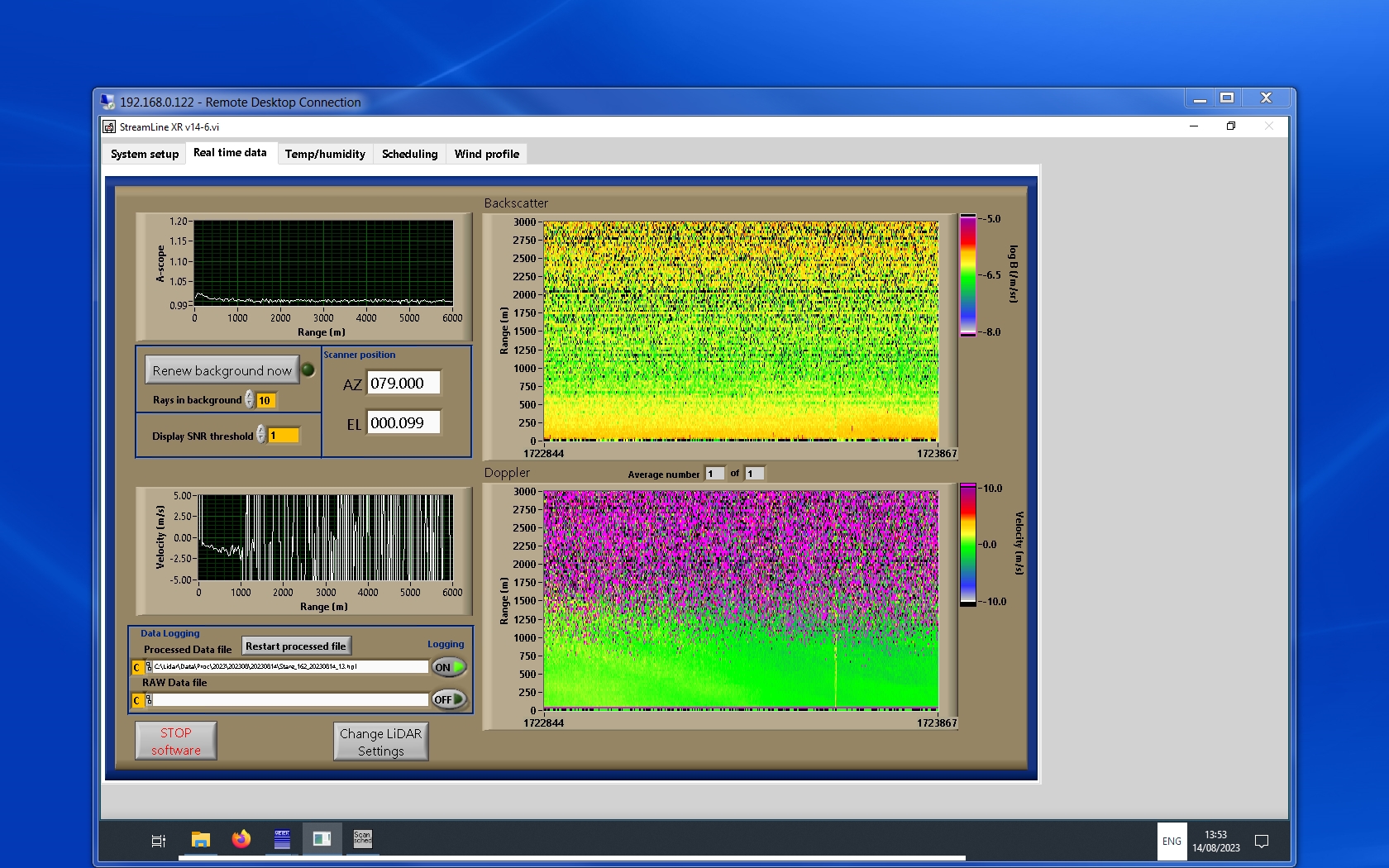This screenshot has height=868, width=1389.
Task: Click the Processed Data file path field
Action: pos(289,666)
